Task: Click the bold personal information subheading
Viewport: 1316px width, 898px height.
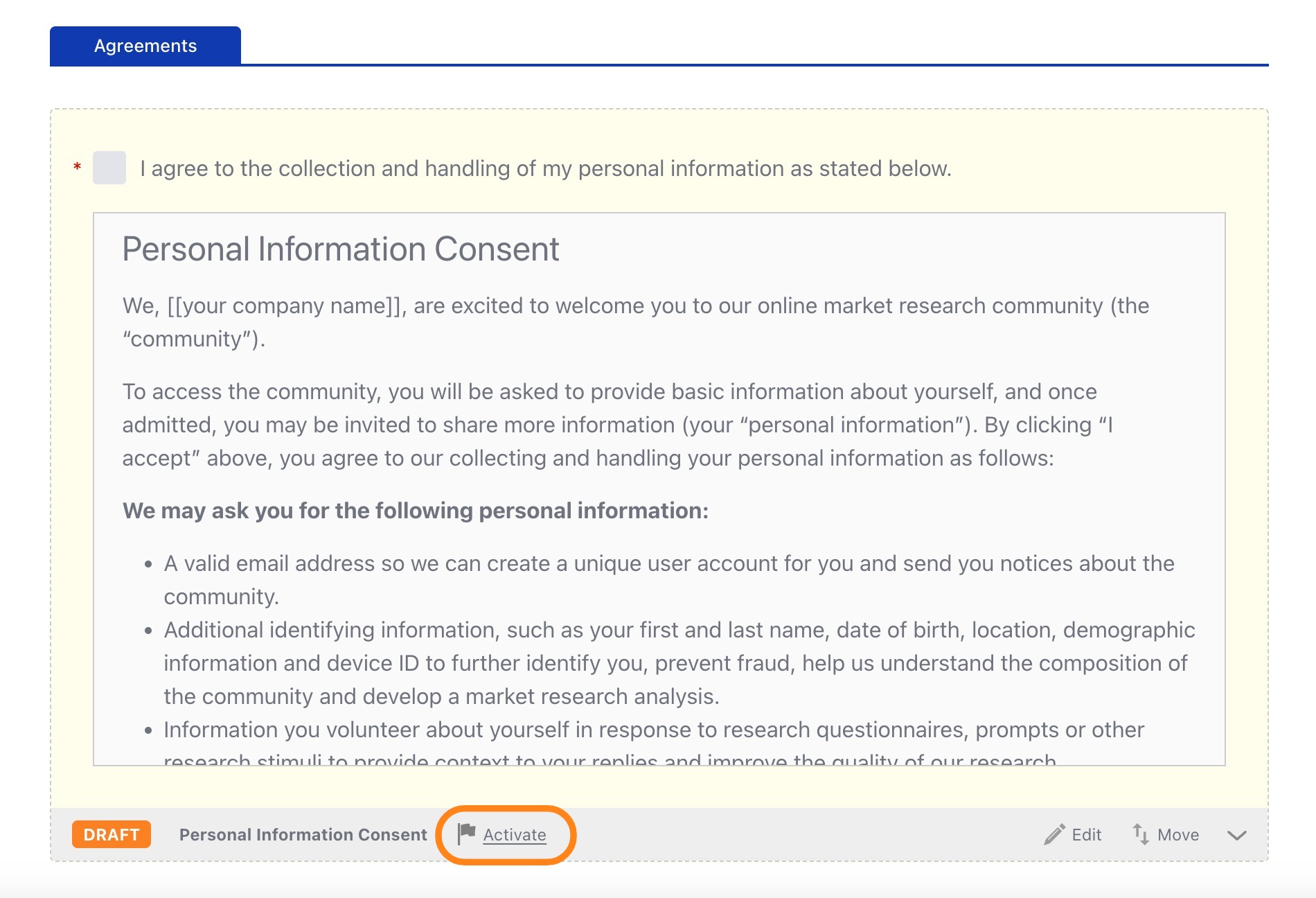Action: (416, 511)
